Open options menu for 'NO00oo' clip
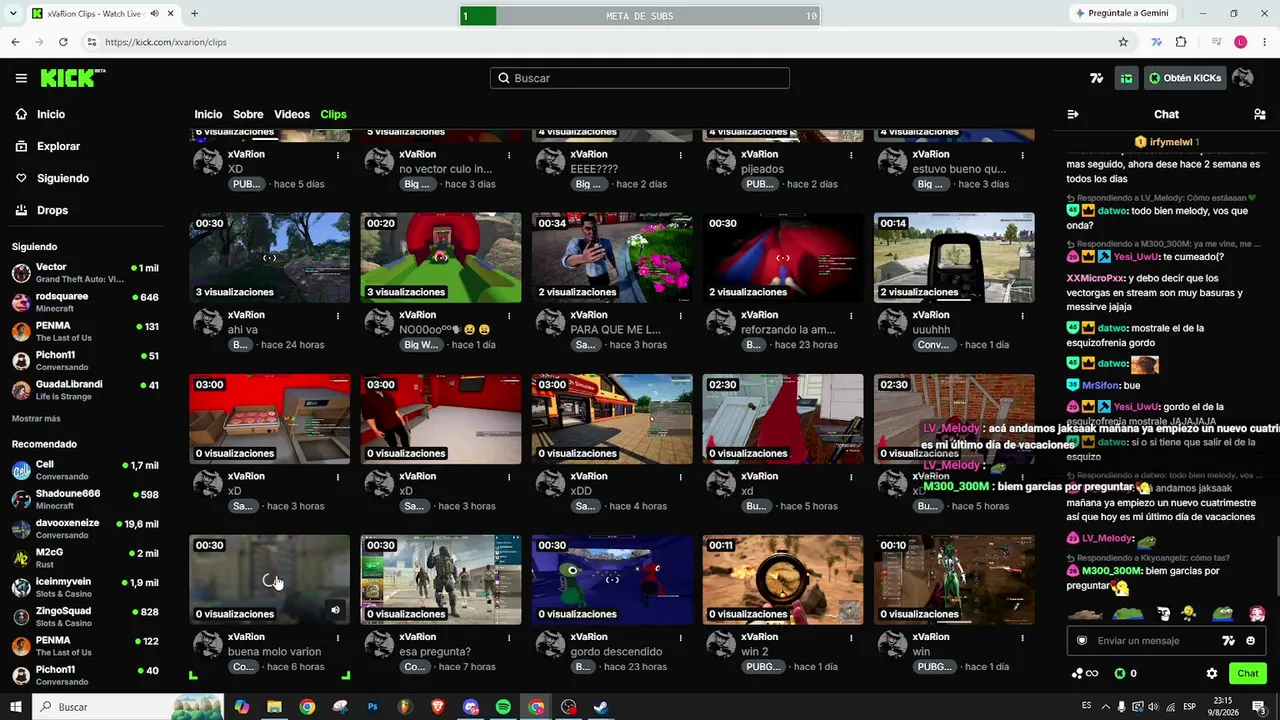 509,316
